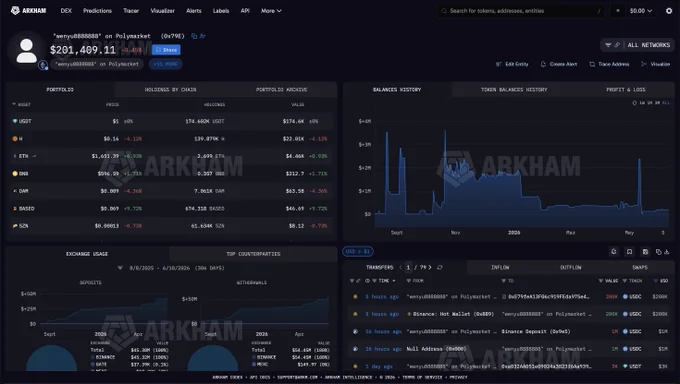Viewport: 680px width, 384px height.
Task: Click the ETH row in the portfolio
Action: click(x=172, y=156)
